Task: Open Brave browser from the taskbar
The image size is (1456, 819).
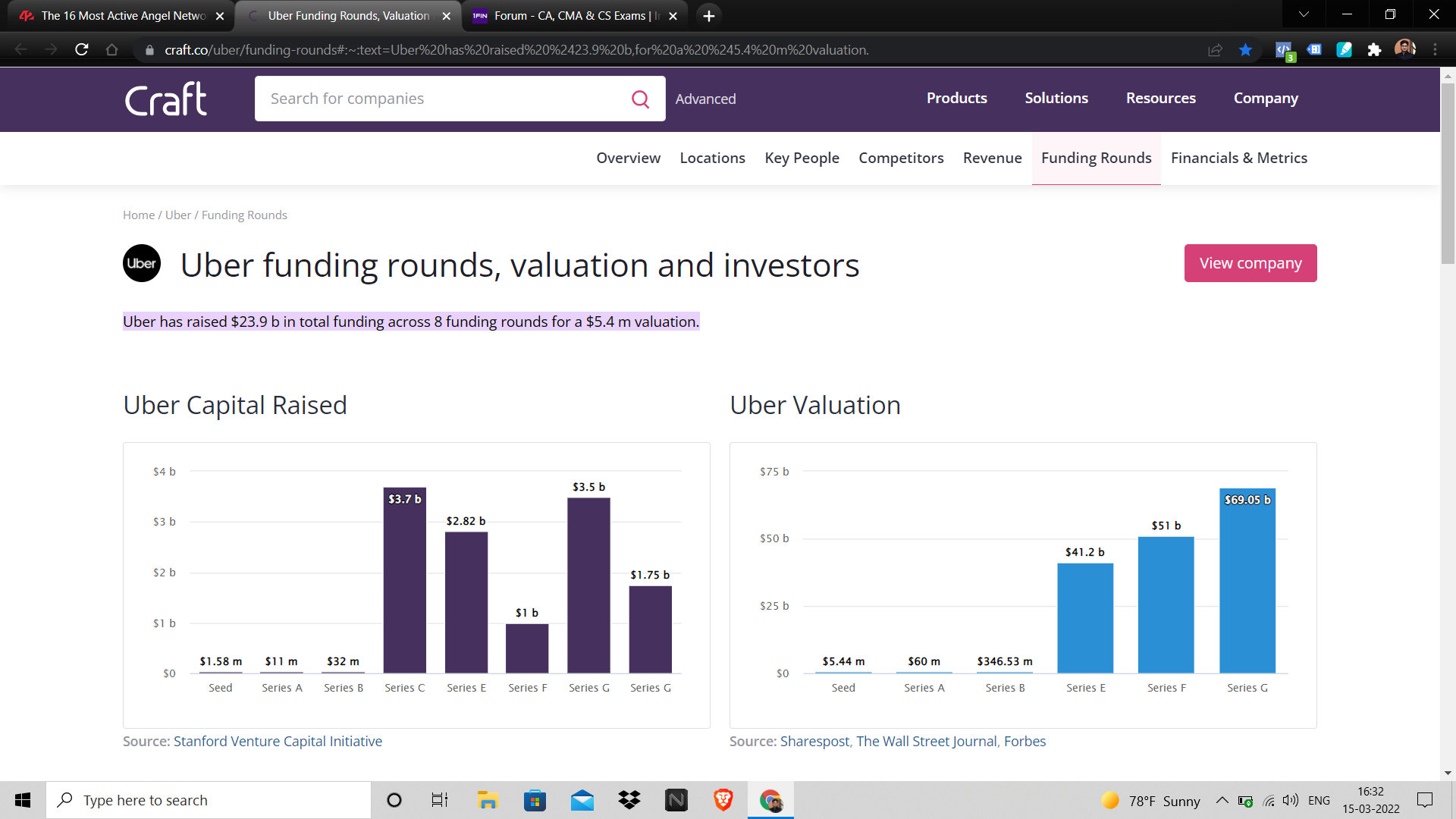Action: click(723, 800)
